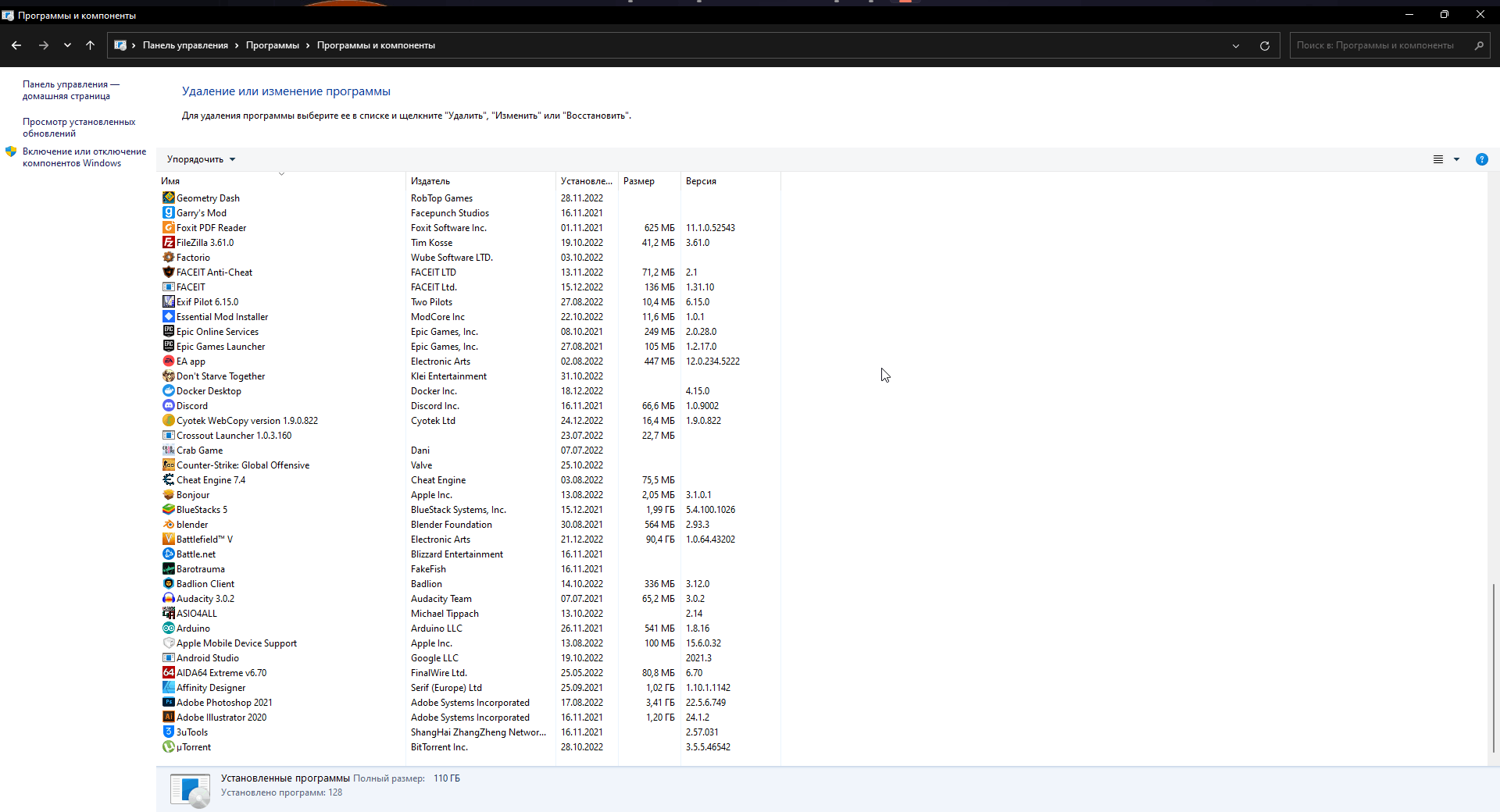Click Программы breadcrumb segment
Viewport: 1500px width, 812px height.
(x=273, y=45)
